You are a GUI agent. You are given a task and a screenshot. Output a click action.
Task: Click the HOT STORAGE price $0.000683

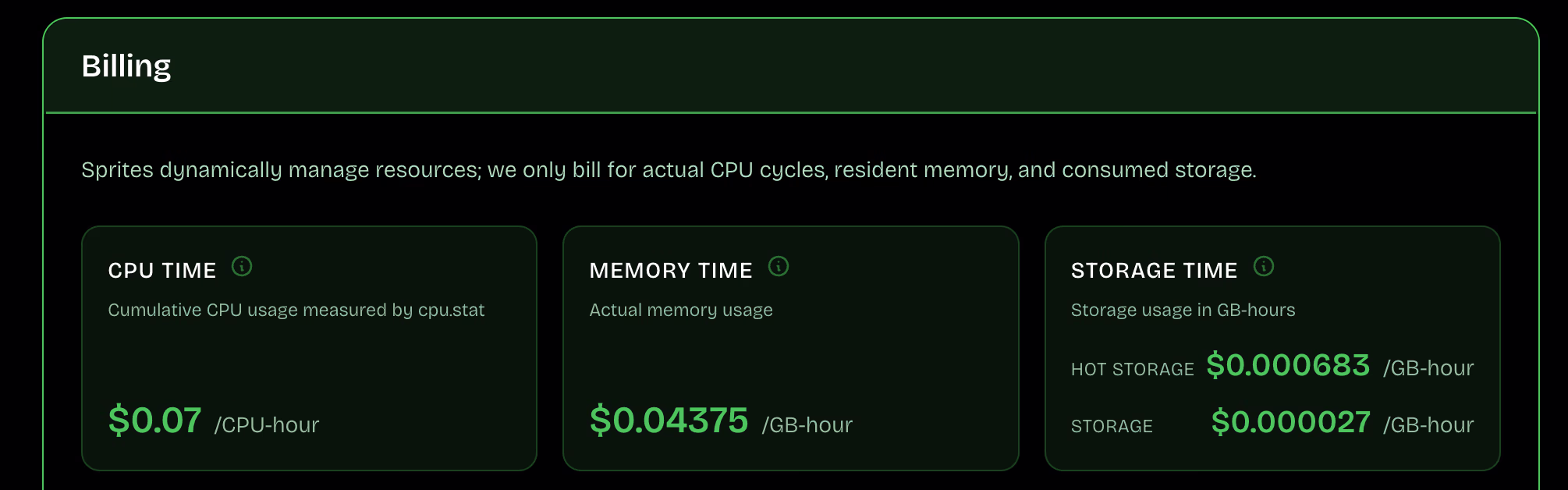(1289, 364)
